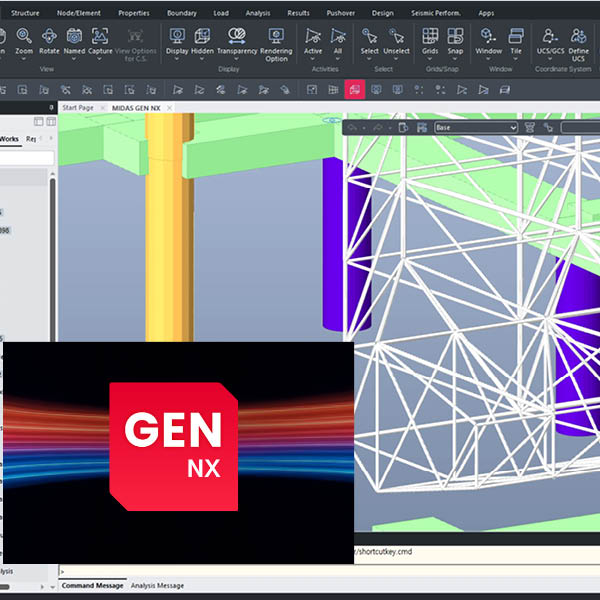Click the left panel vertical scrollbar
Screen dimensions: 600x600
click(x=52, y=260)
